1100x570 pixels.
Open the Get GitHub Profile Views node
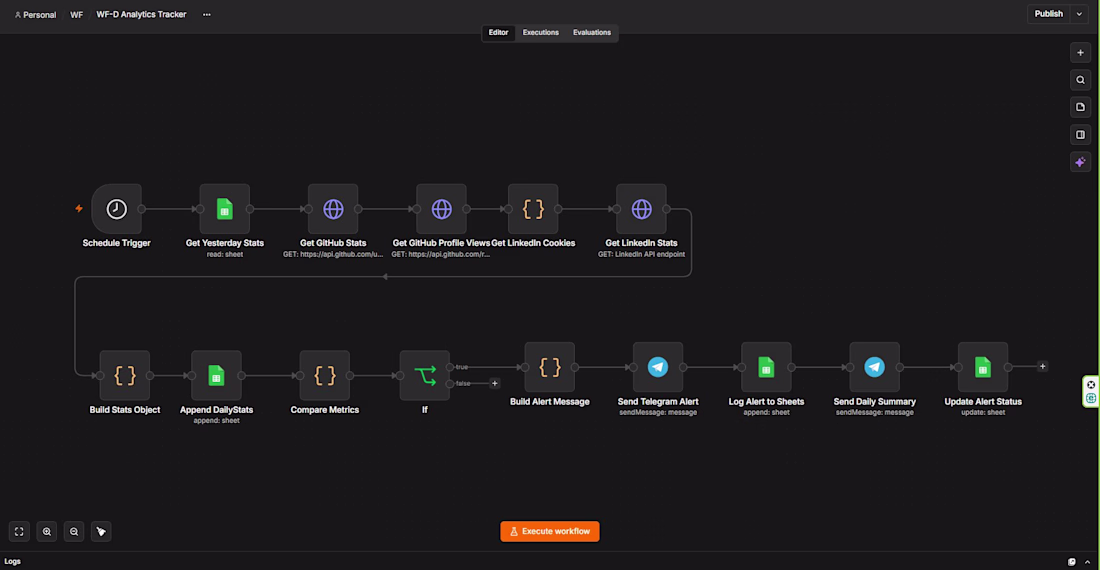[x=441, y=209]
